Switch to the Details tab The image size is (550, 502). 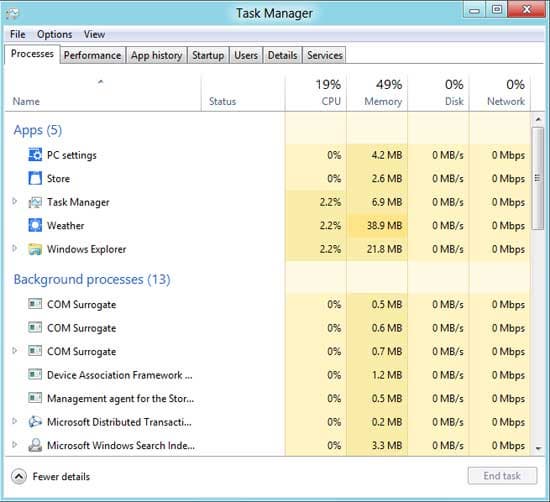282,55
